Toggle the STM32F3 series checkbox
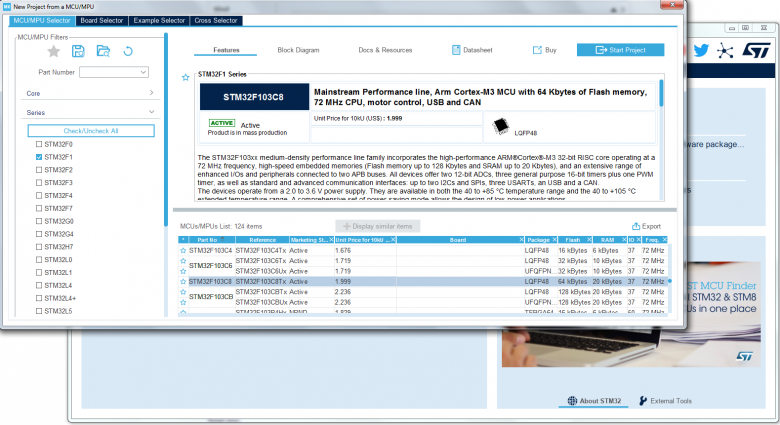The width and height of the screenshot is (780, 425). pyautogui.click(x=39, y=183)
